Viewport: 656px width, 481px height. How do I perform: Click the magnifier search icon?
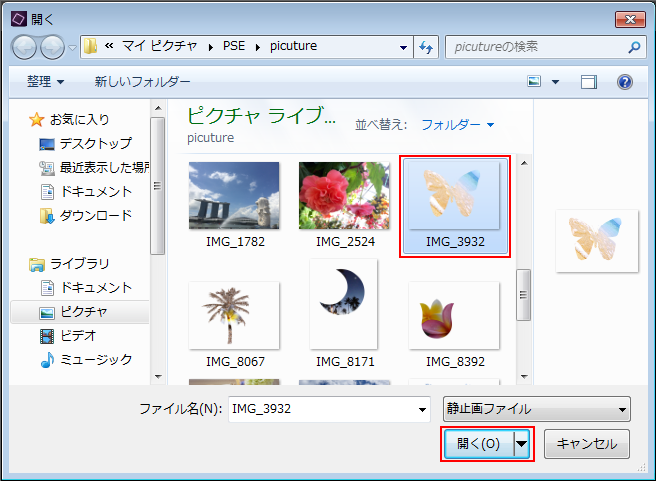pyautogui.click(x=634, y=47)
